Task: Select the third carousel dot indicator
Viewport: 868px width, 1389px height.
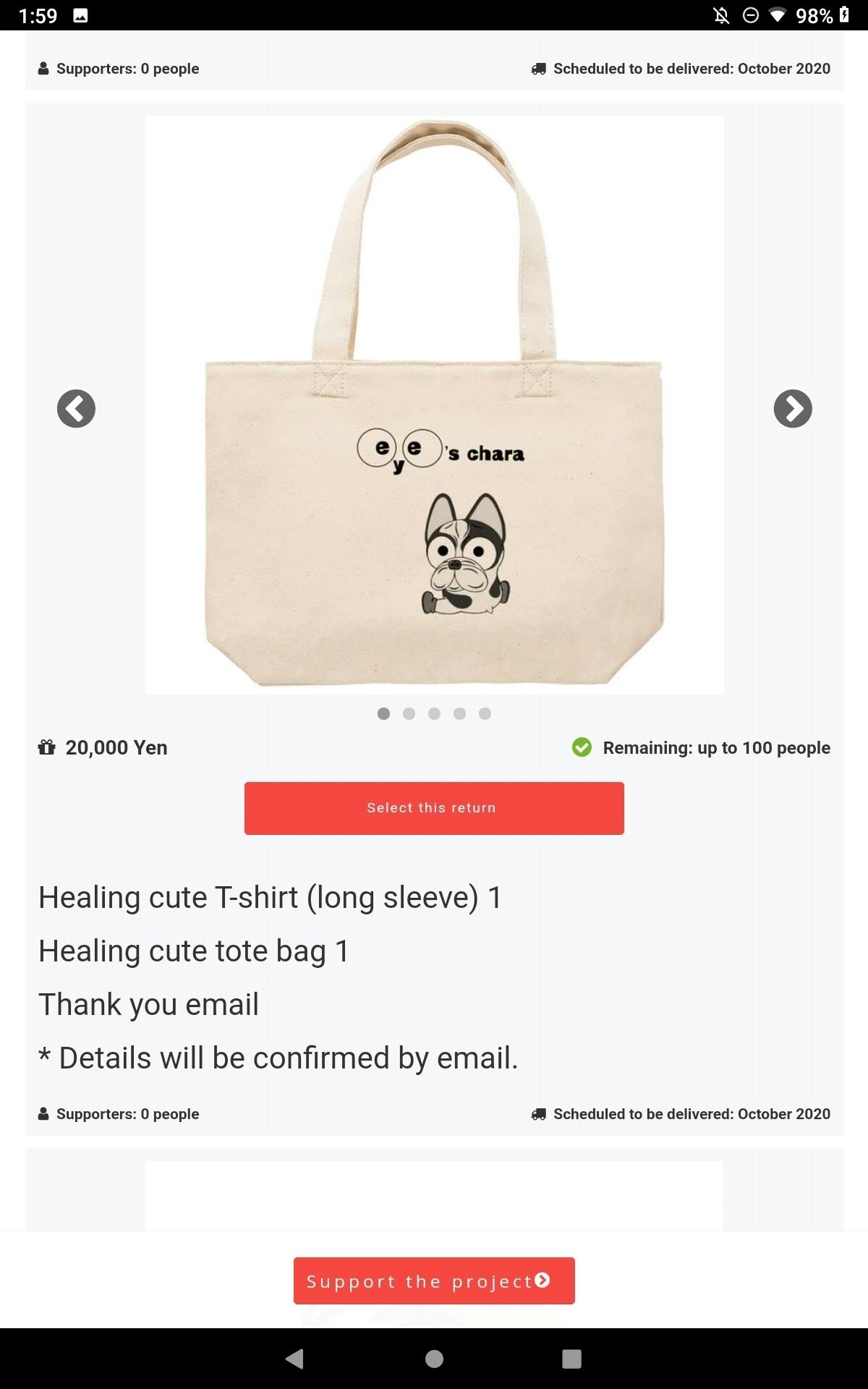Action: pos(435,714)
